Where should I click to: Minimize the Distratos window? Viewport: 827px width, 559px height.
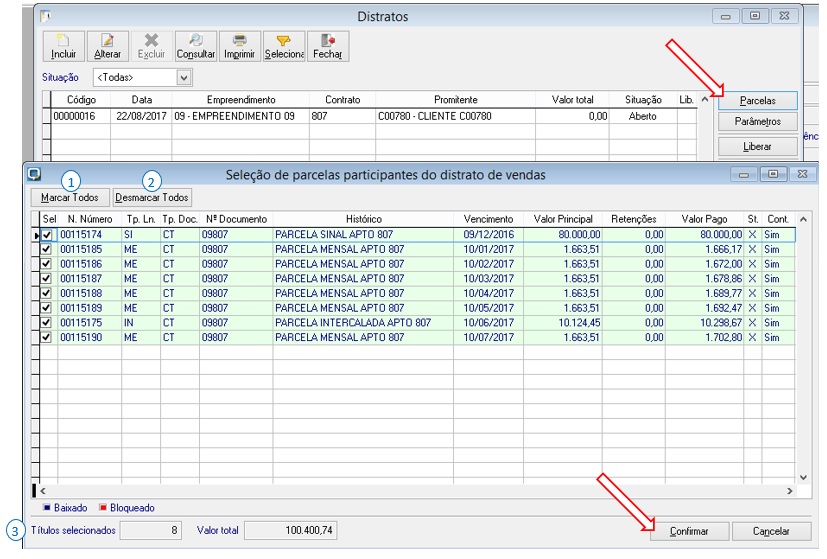point(726,16)
